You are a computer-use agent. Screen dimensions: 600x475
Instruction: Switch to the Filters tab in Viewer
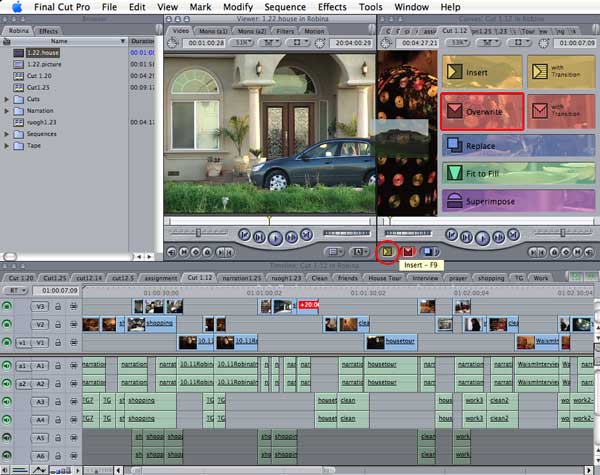pos(285,31)
